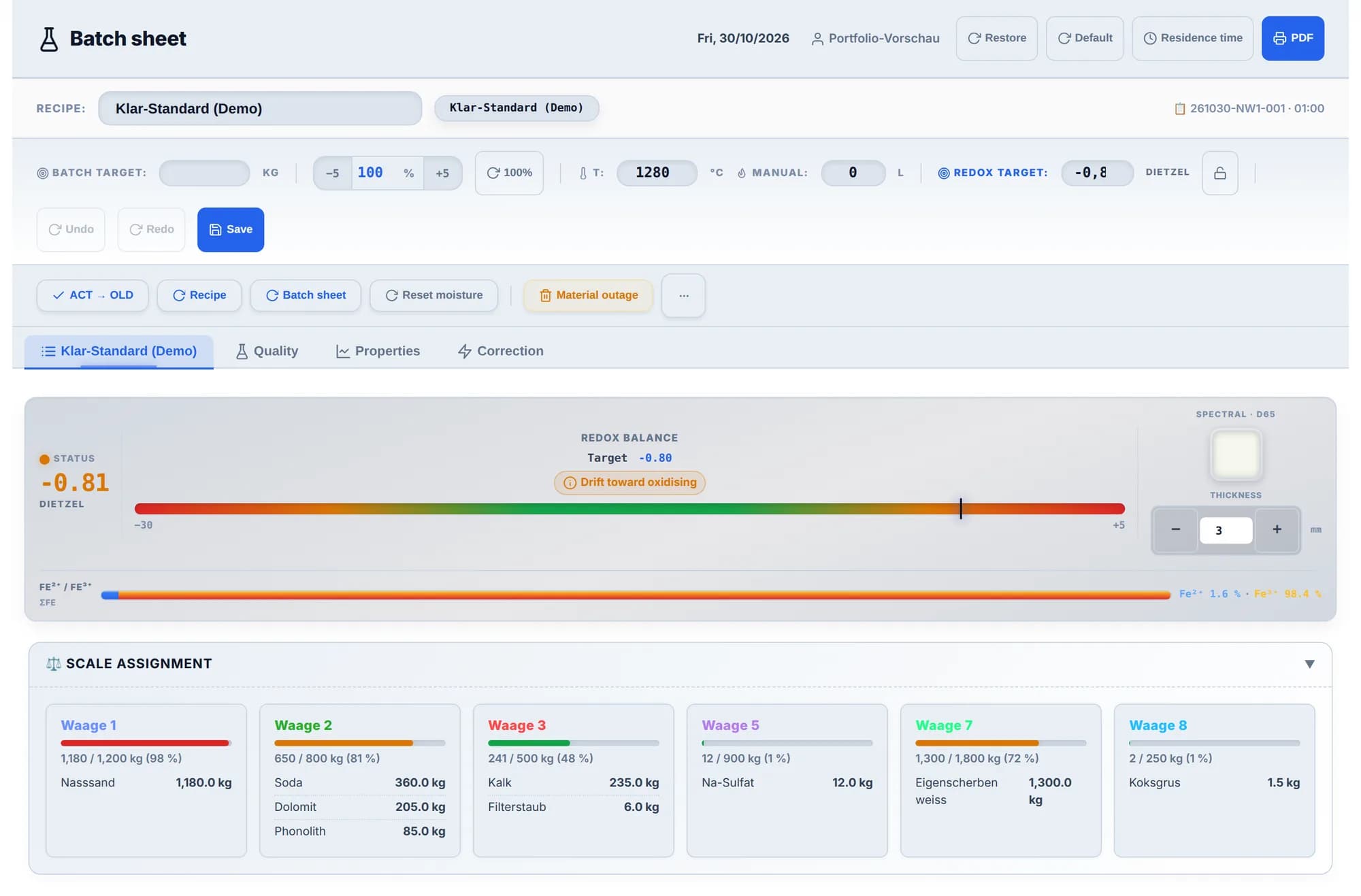Click Reset moisture

[433, 295]
